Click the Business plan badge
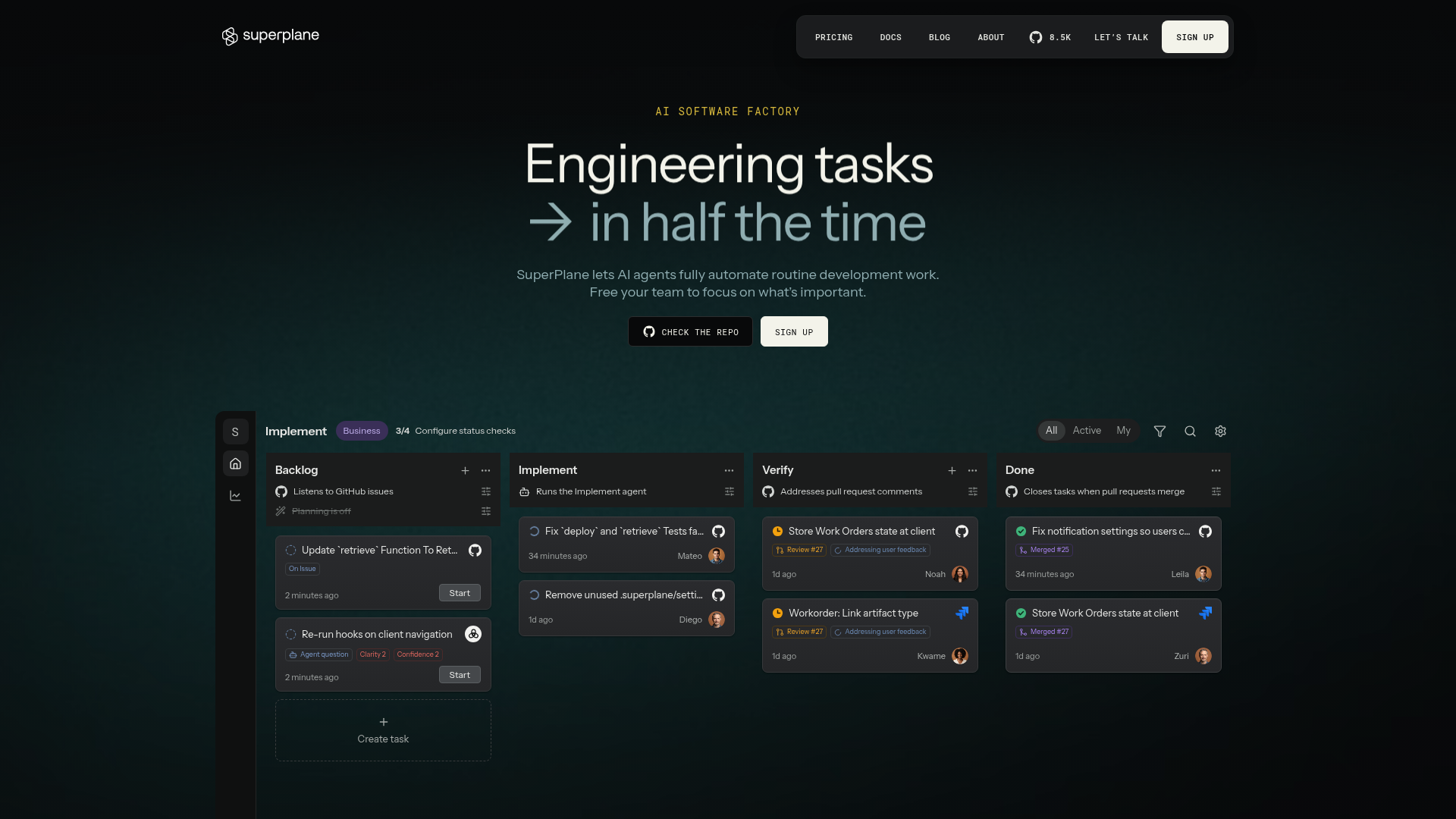The image size is (1456, 819). click(x=362, y=431)
